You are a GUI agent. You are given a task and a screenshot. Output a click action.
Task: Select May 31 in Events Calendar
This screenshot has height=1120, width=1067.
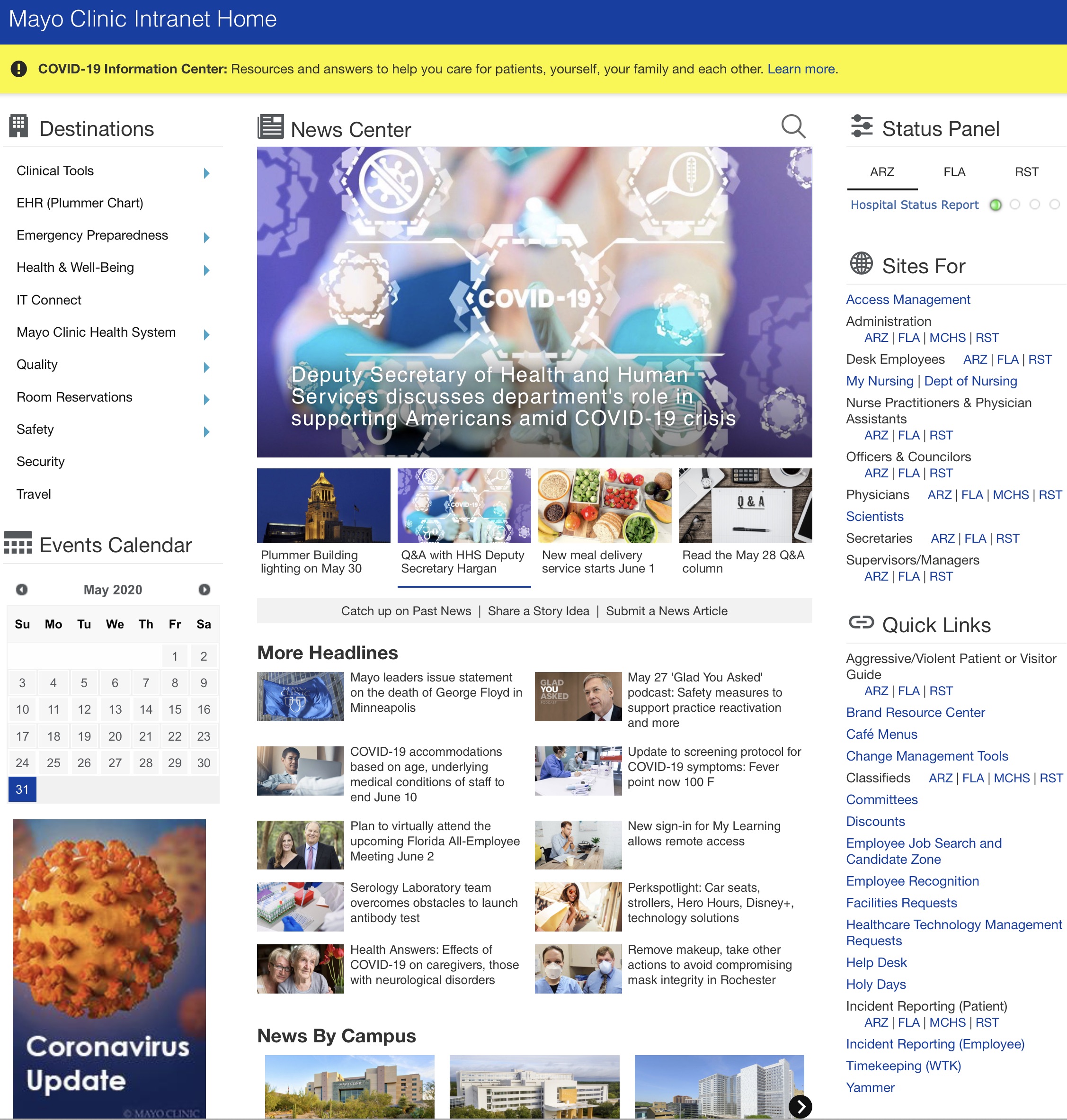pyautogui.click(x=22, y=789)
